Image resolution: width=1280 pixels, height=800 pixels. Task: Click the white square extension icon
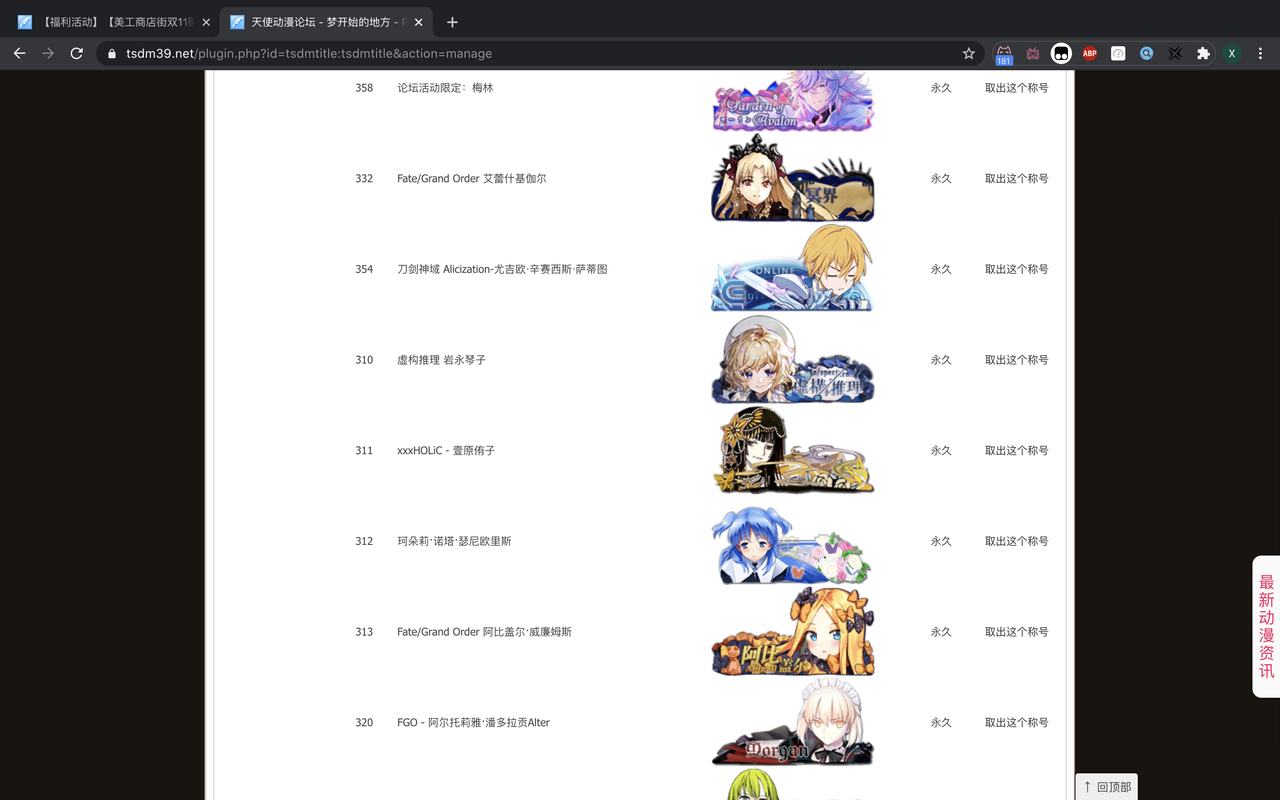(1118, 53)
